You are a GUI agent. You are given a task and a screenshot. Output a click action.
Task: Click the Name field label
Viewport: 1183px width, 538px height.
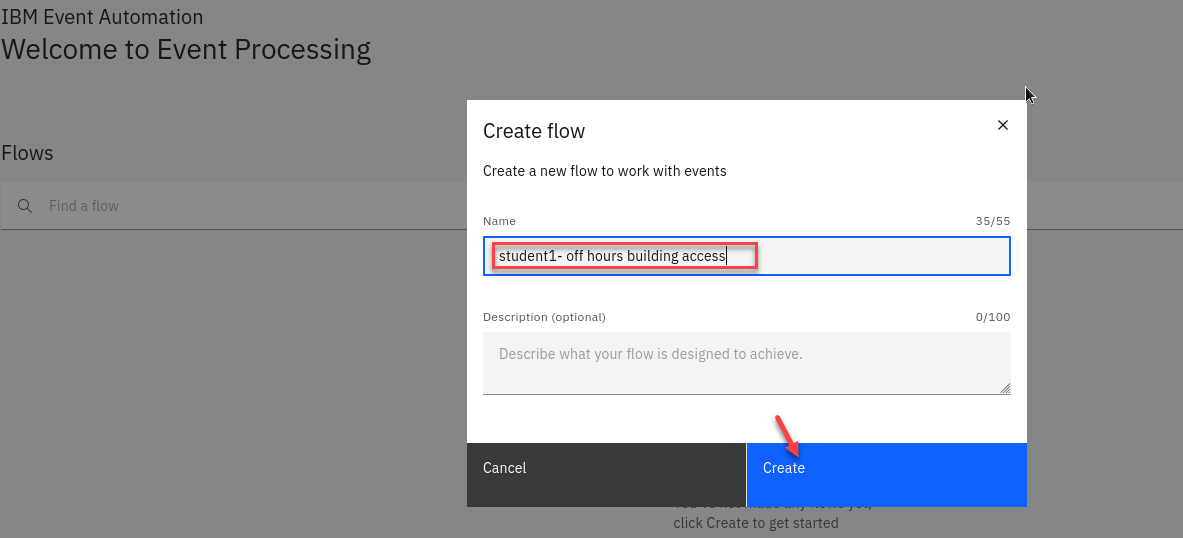[499, 221]
